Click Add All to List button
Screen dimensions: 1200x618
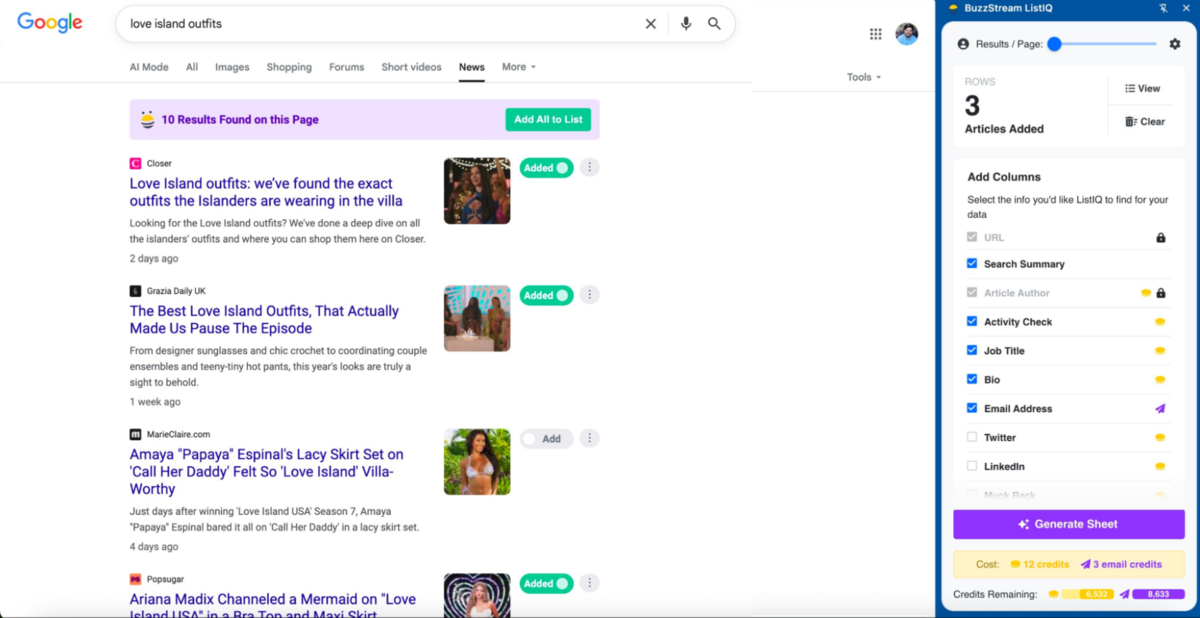coord(548,120)
